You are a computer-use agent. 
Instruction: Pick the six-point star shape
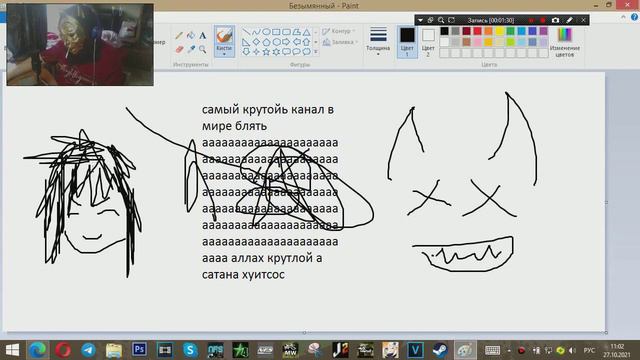pyautogui.click(x=276, y=52)
